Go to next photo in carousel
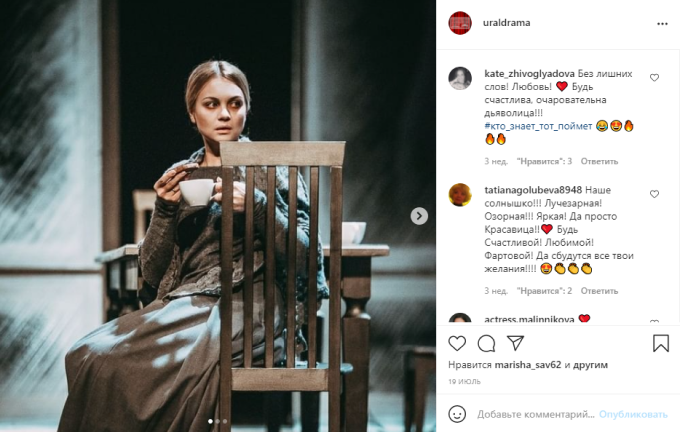 coord(420,215)
